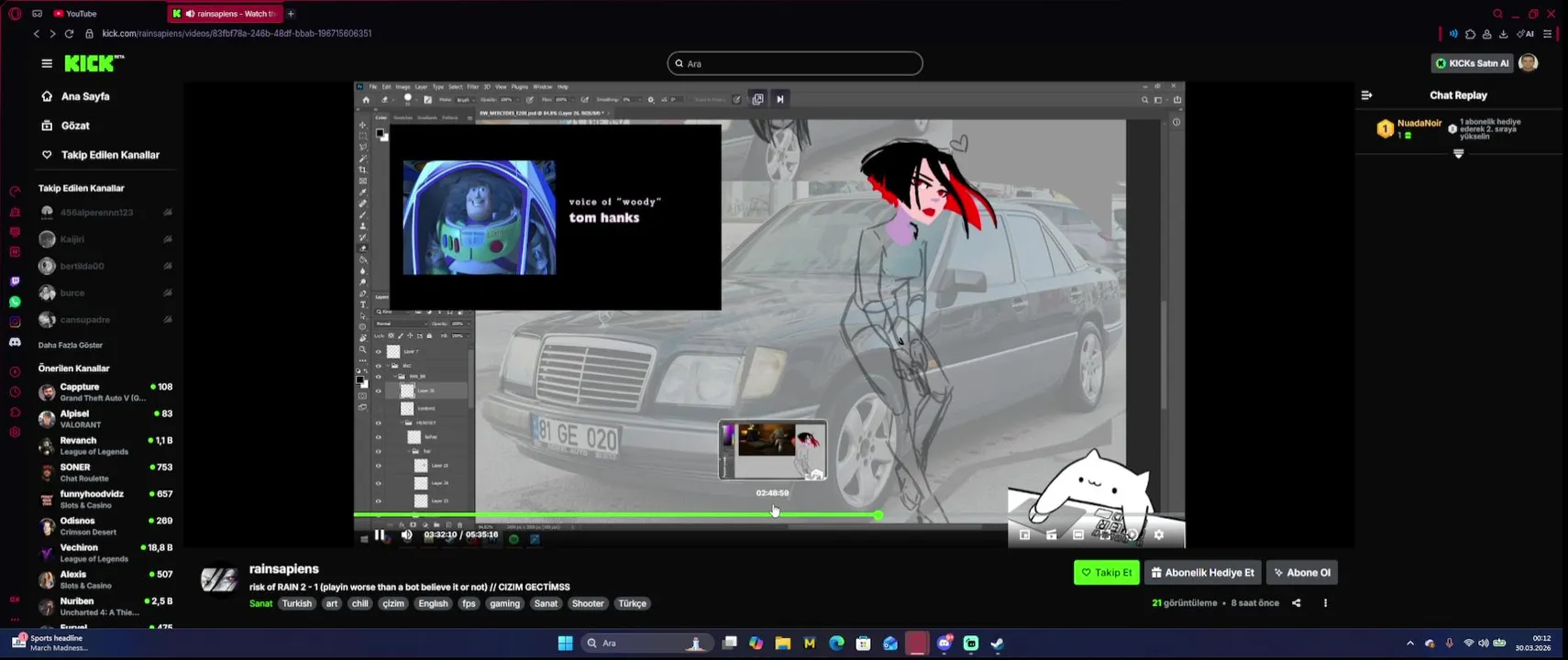Open WhatsApp in Opera sidebar
Image resolution: width=1568 pixels, height=660 pixels.
click(15, 302)
